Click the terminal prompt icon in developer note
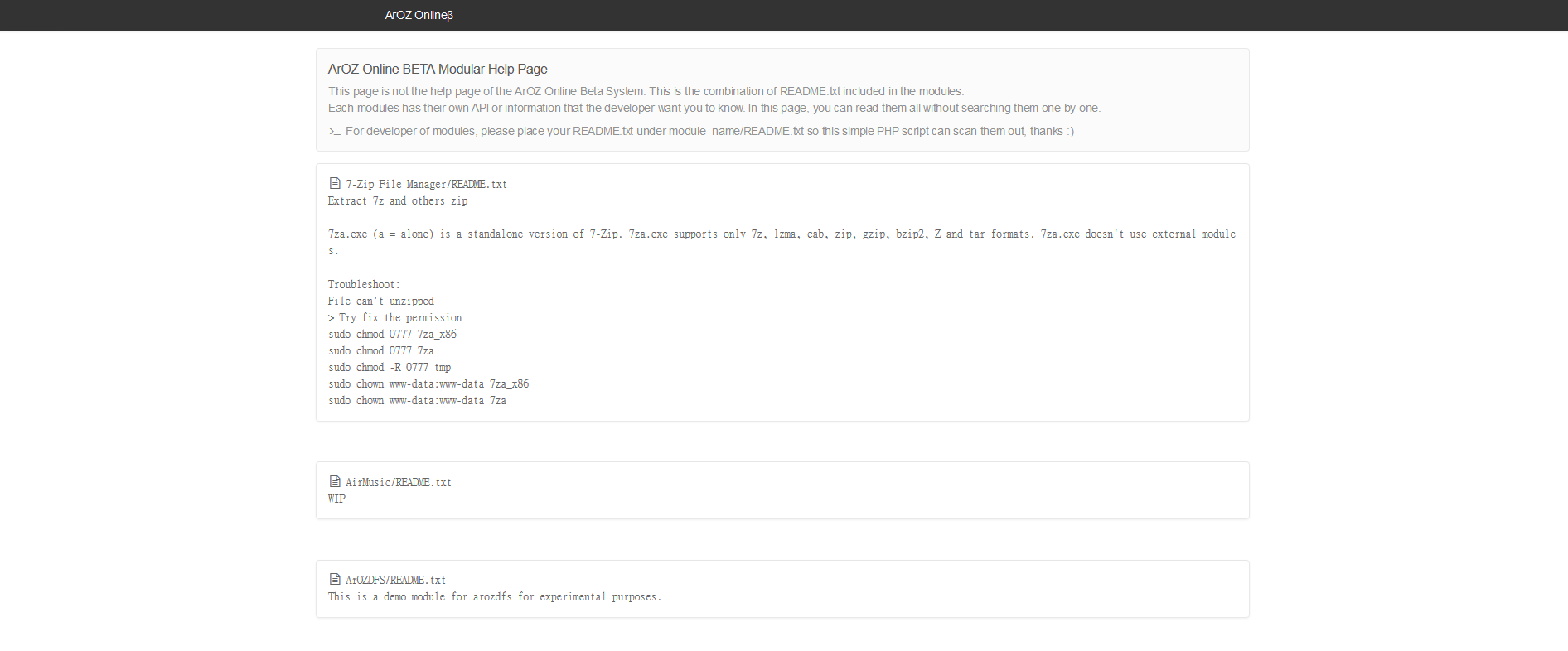1568x651 pixels. [x=334, y=132]
